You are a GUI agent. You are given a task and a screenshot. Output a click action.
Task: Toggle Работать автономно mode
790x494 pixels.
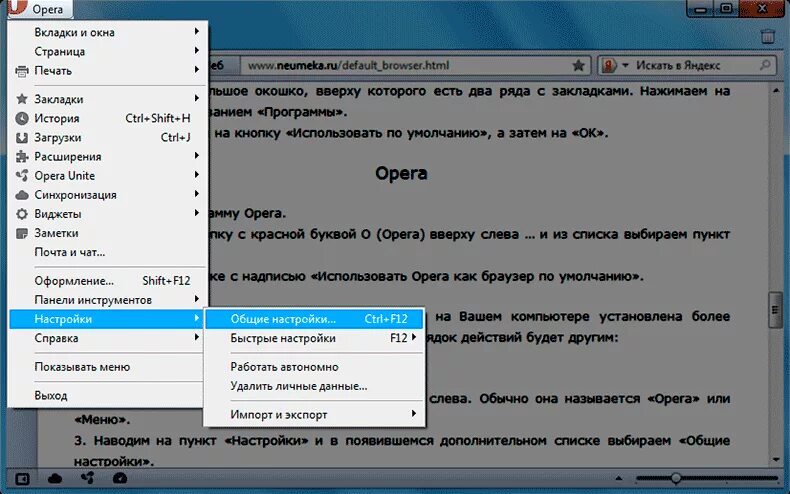(x=314, y=367)
